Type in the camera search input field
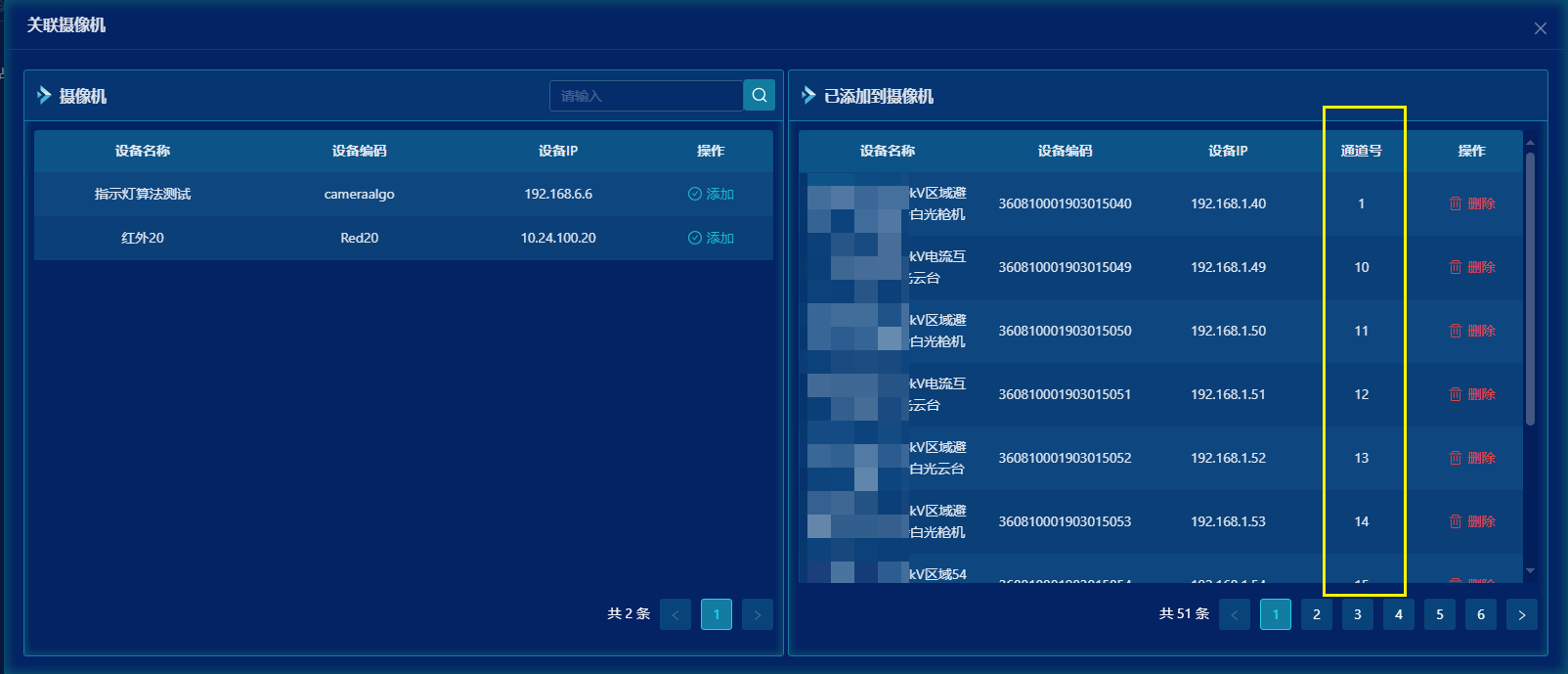This screenshot has width=1568, height=674. (x=645, y=96)
